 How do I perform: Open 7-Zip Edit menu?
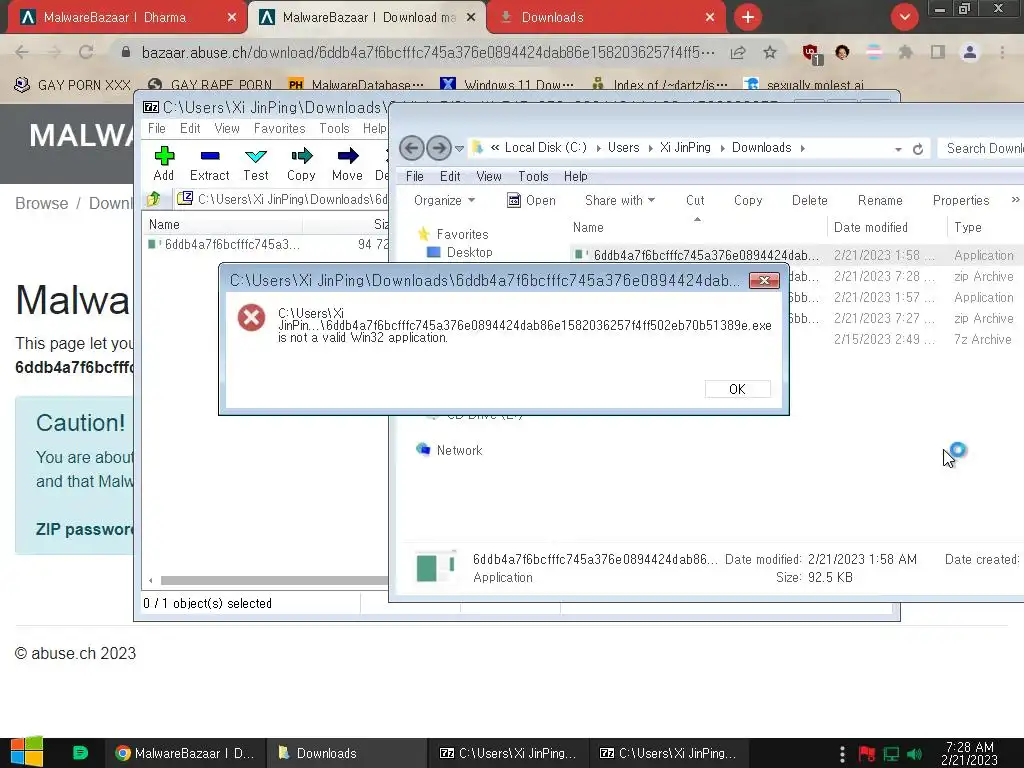click(190, 128)
